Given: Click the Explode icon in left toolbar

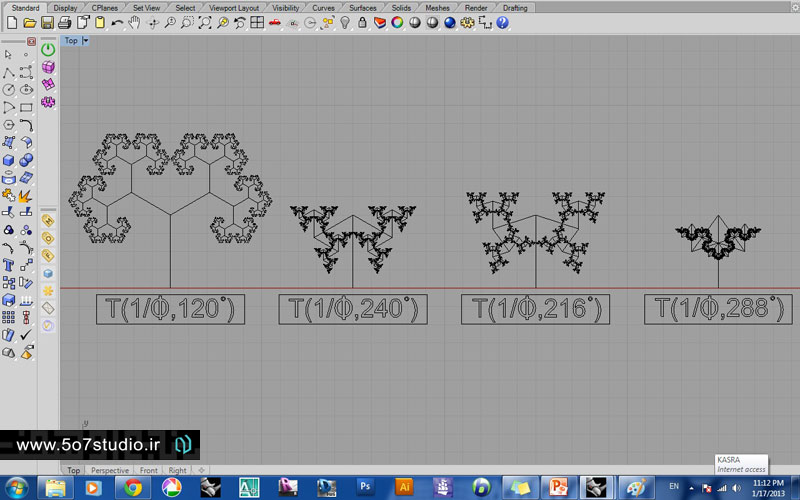Looking at the screenshot, I should (x=27, y=195).
